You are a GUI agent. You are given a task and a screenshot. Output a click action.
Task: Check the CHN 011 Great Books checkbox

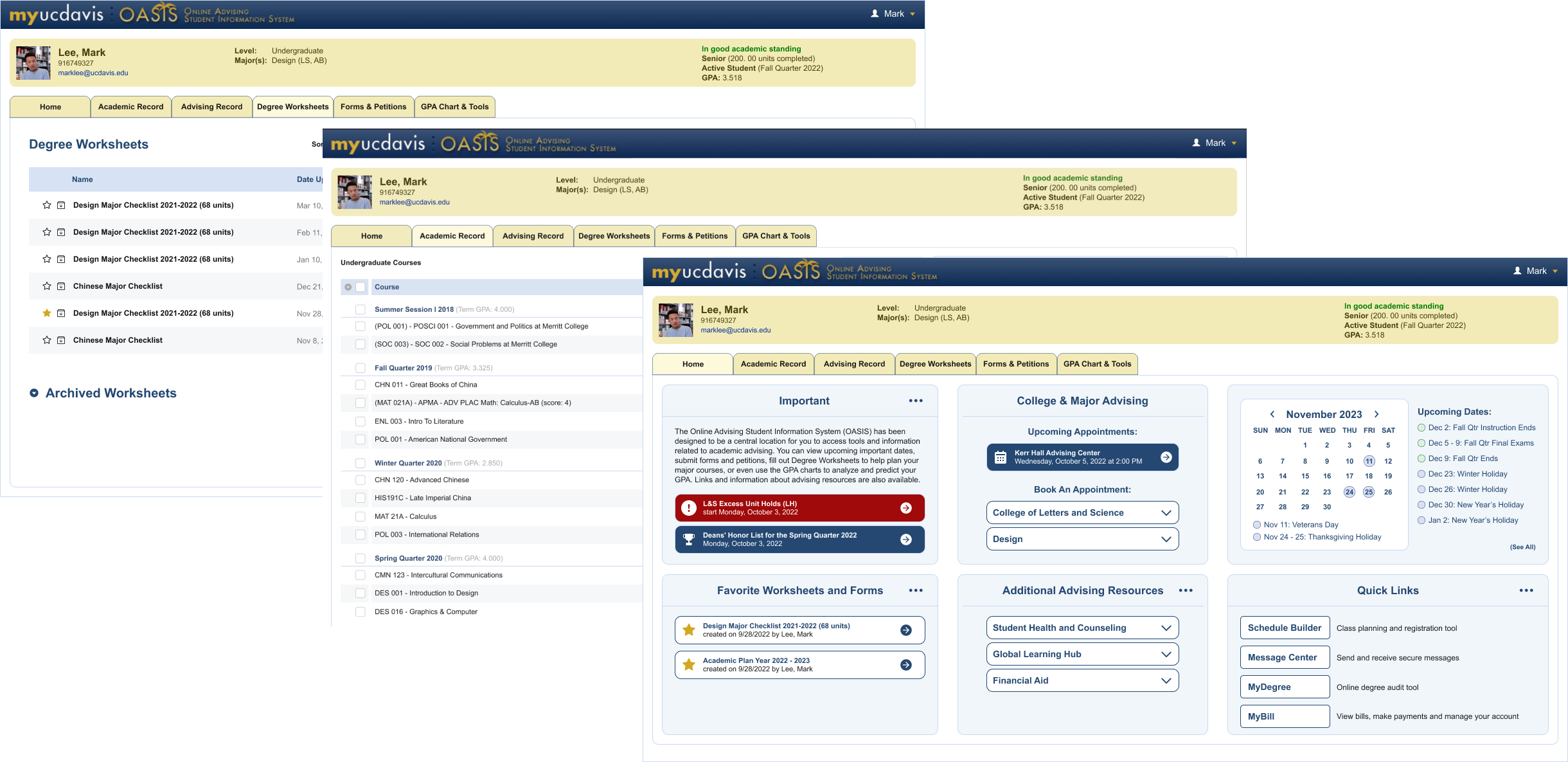click(x=361, y=385)
